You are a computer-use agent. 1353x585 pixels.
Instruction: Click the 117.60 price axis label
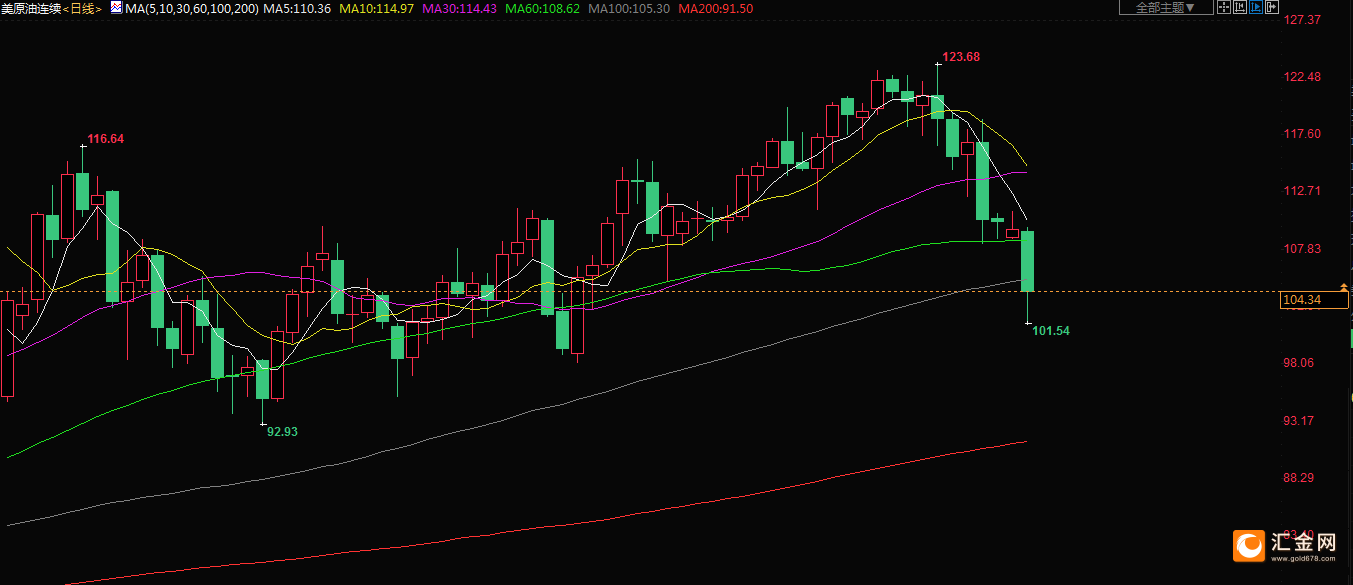pyautogui.click(x=1302, y=134)
